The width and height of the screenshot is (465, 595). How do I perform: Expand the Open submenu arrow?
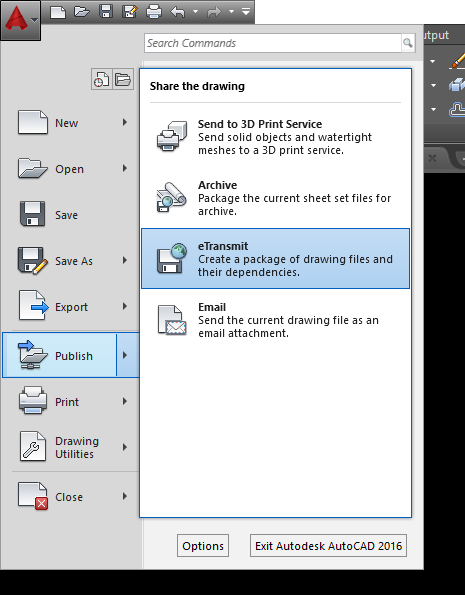125,168
